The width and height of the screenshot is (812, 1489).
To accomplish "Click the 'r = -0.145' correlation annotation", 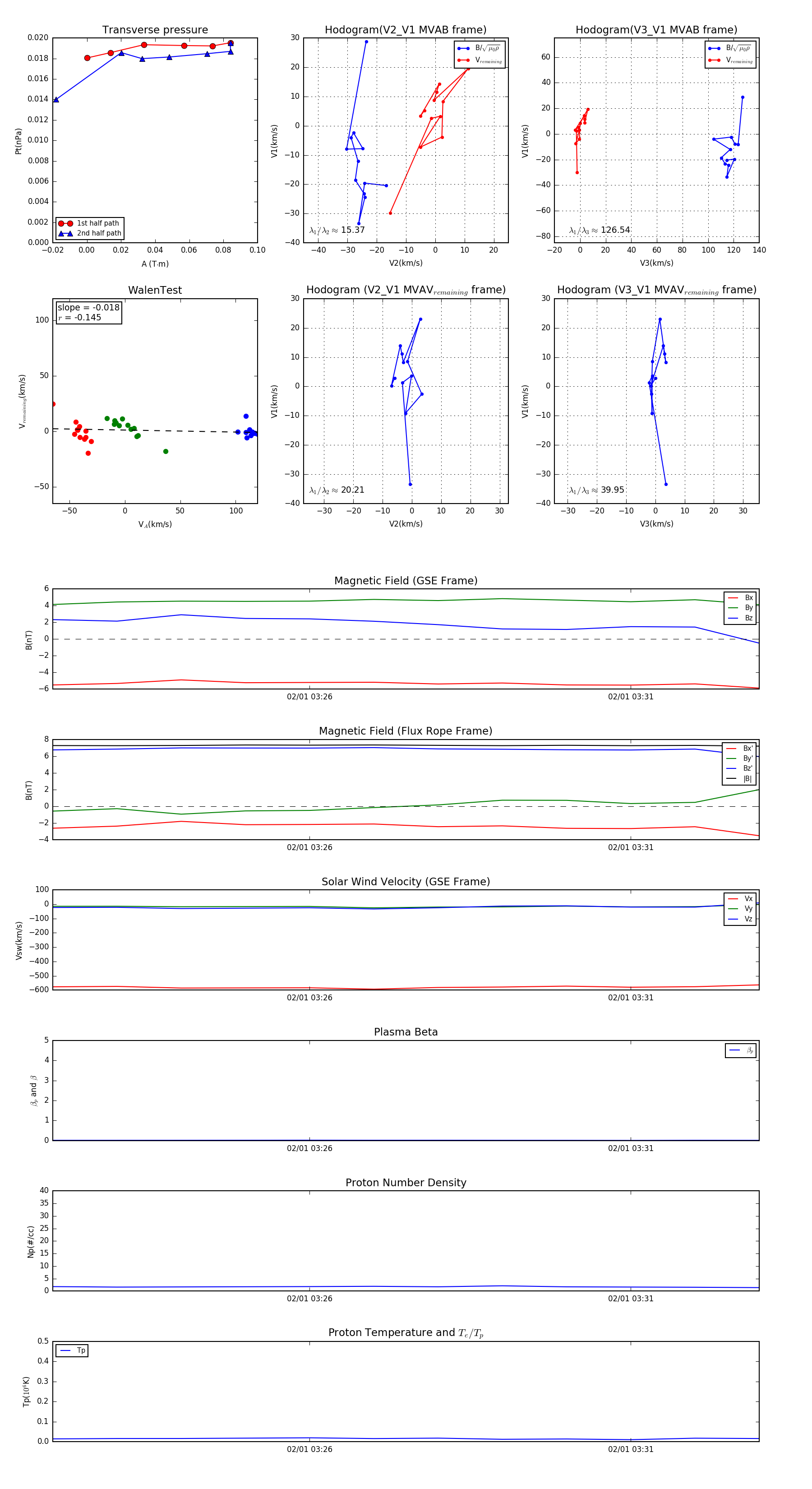I will click(x=80, y=317).
